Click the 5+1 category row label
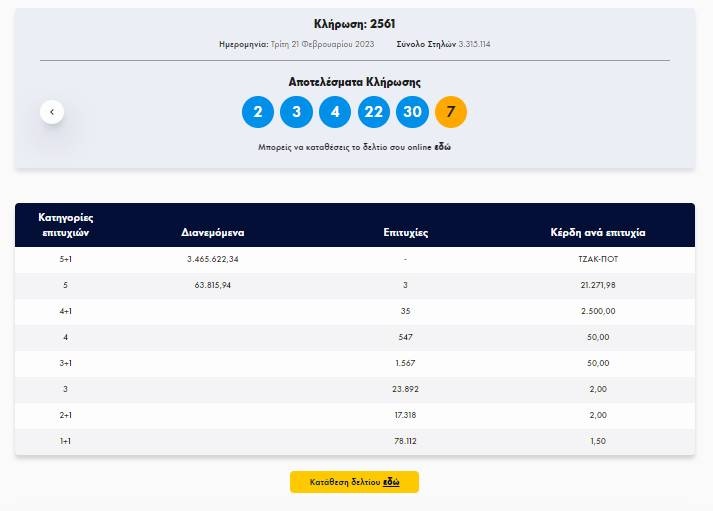This screenshot has width=713, height=511. (66, 259)
